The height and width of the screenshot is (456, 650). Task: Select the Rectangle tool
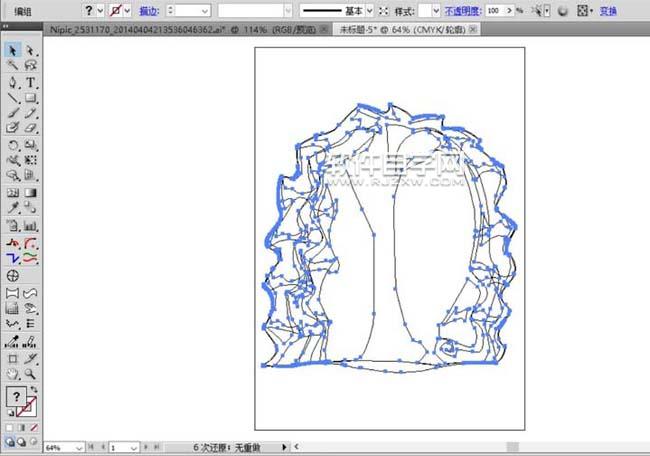[30, 98]
